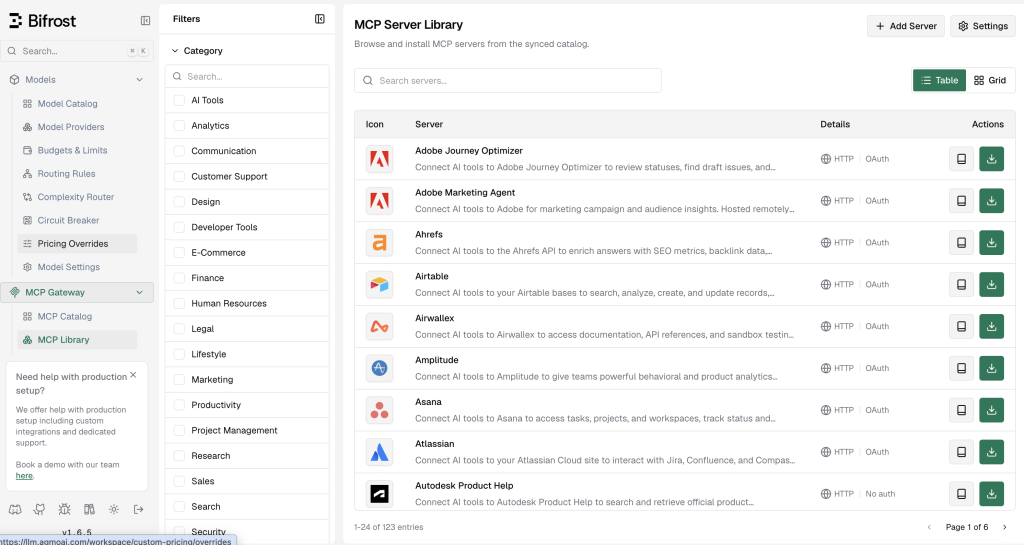Viewport: 1024px width, 545px height.
Task: Install the Adobe Marketing Agent server
Action: pyautogui.click(x=991, y=200)
